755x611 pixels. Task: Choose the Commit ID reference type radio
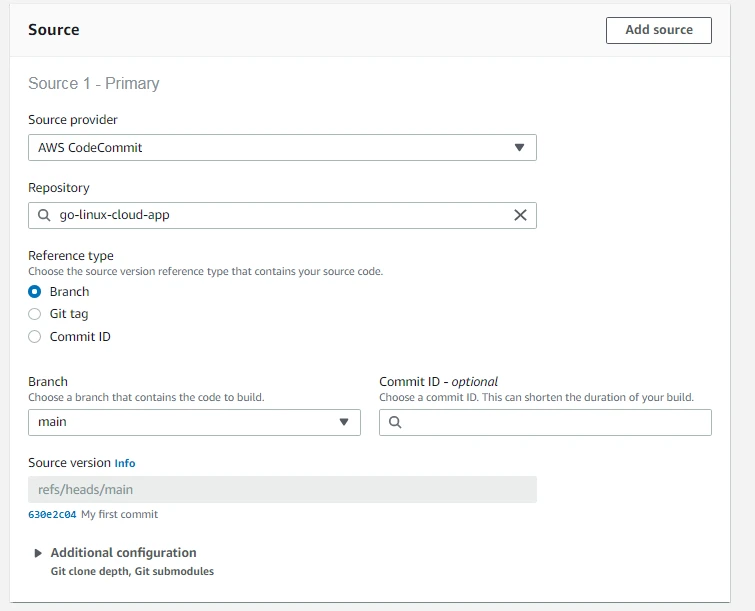[x=35, y=337]
